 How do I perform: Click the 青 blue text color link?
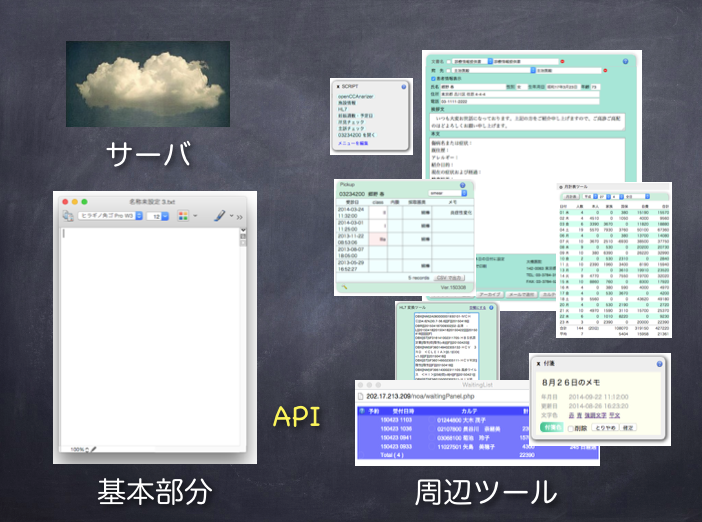579,415
